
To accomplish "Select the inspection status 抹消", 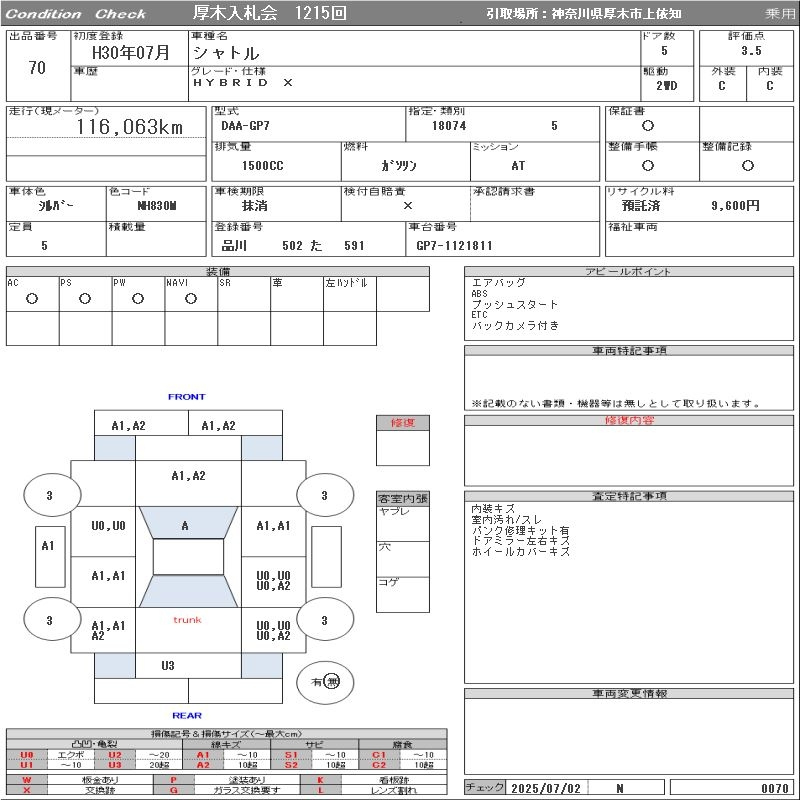I will click(255, 206).
